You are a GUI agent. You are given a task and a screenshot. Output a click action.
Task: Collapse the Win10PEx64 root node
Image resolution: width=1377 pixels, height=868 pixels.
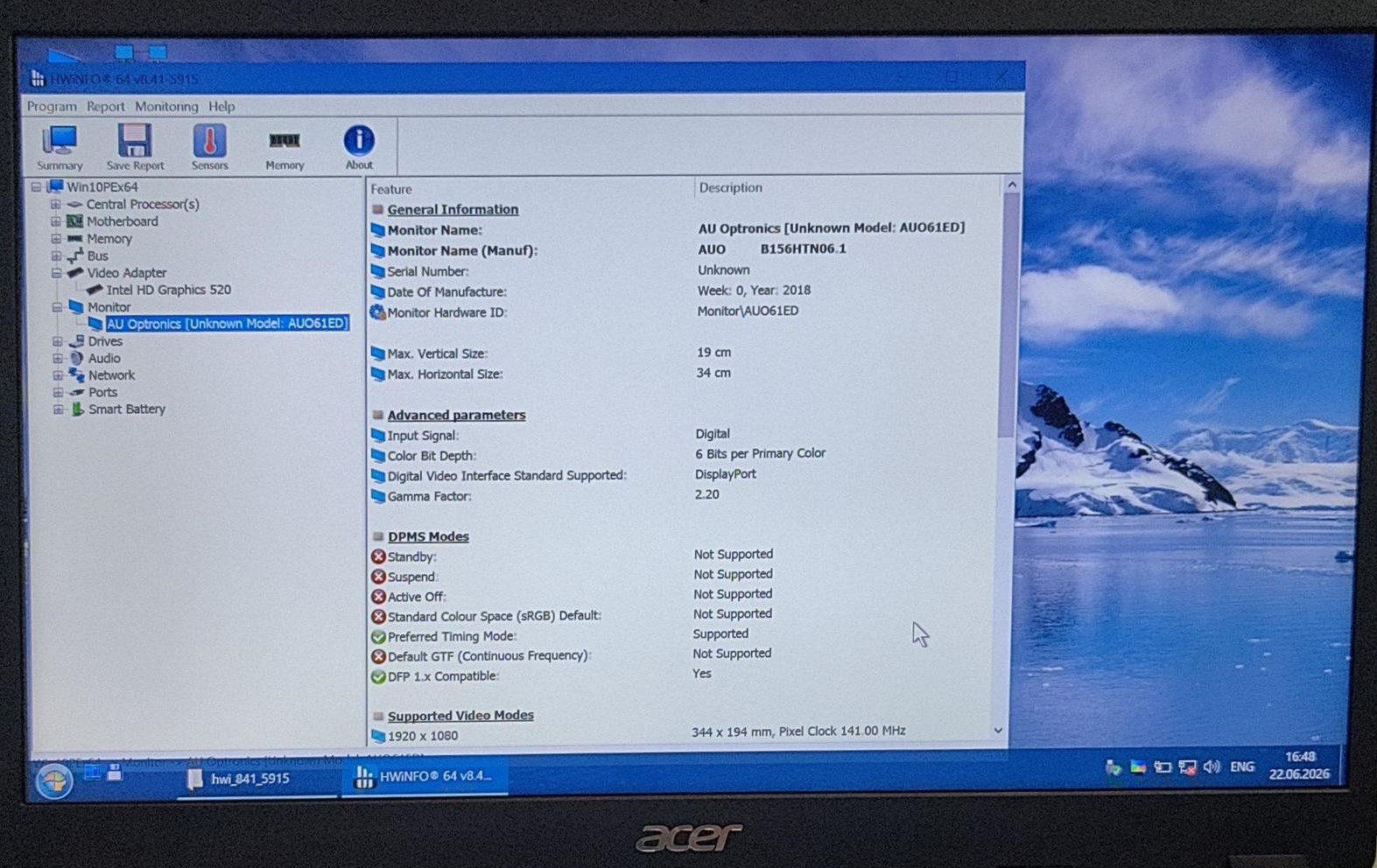[x=36, y=186]
